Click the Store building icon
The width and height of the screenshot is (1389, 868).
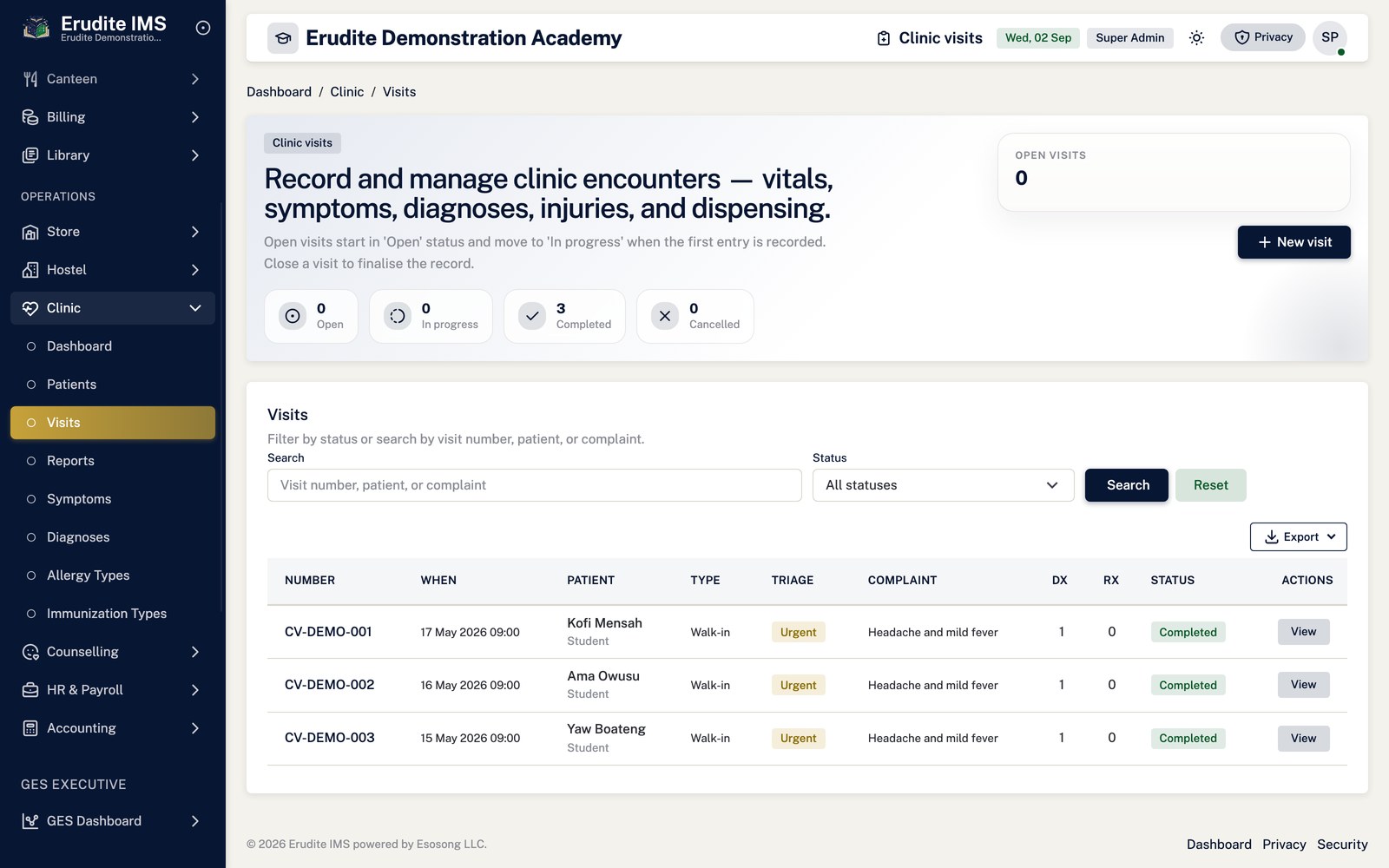30,232
